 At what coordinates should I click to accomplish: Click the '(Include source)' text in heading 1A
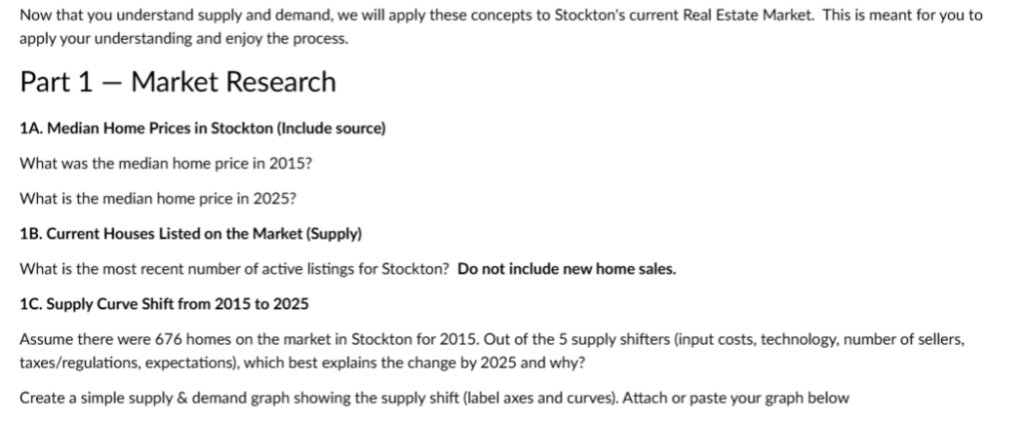331,128
